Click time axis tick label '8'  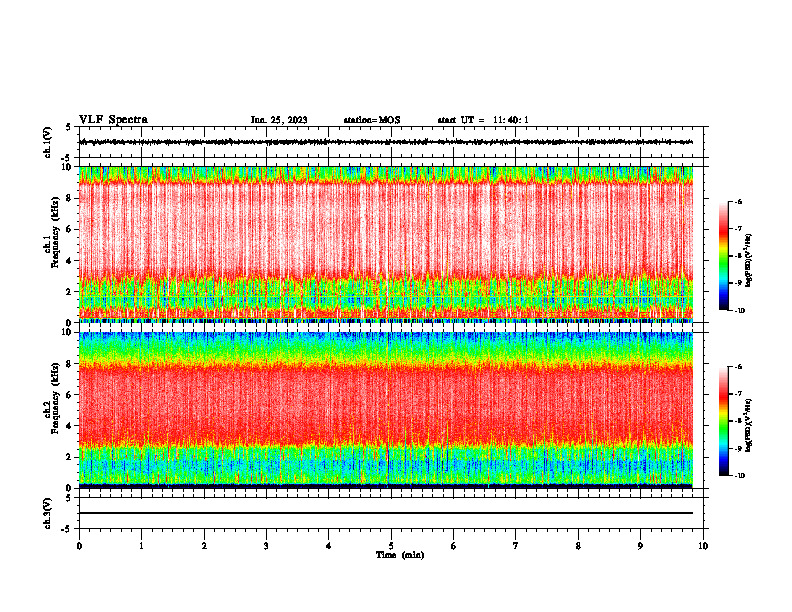(x=578, y=546)
